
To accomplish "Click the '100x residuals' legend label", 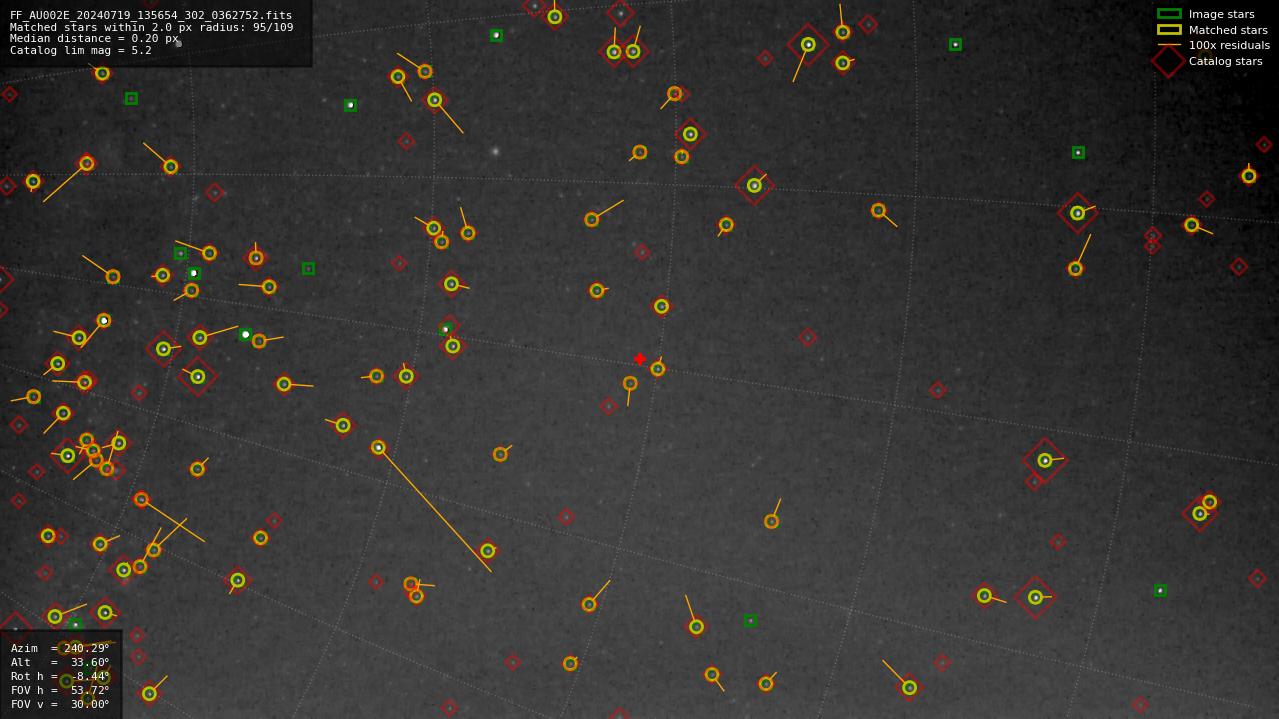I will 1229,45.
